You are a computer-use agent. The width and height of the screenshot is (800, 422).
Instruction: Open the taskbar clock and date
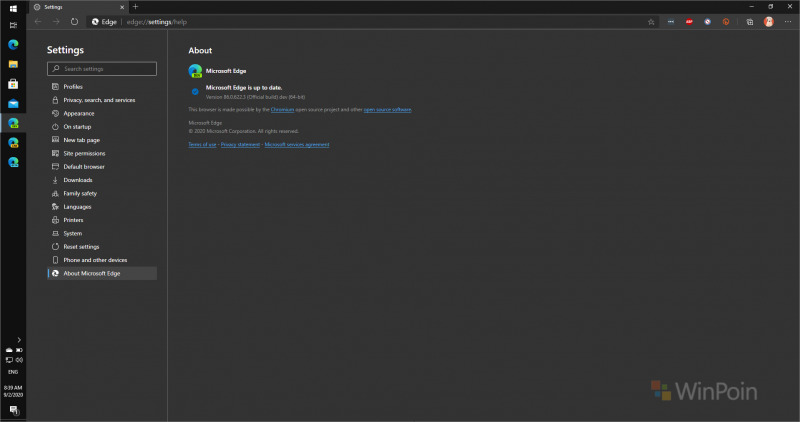[x=13, y=391]
